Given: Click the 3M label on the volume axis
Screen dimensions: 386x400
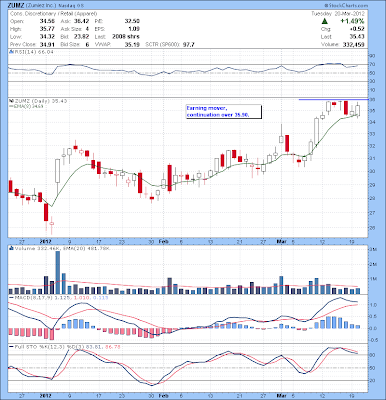Looking at the screenshot, I should point(373,250).
